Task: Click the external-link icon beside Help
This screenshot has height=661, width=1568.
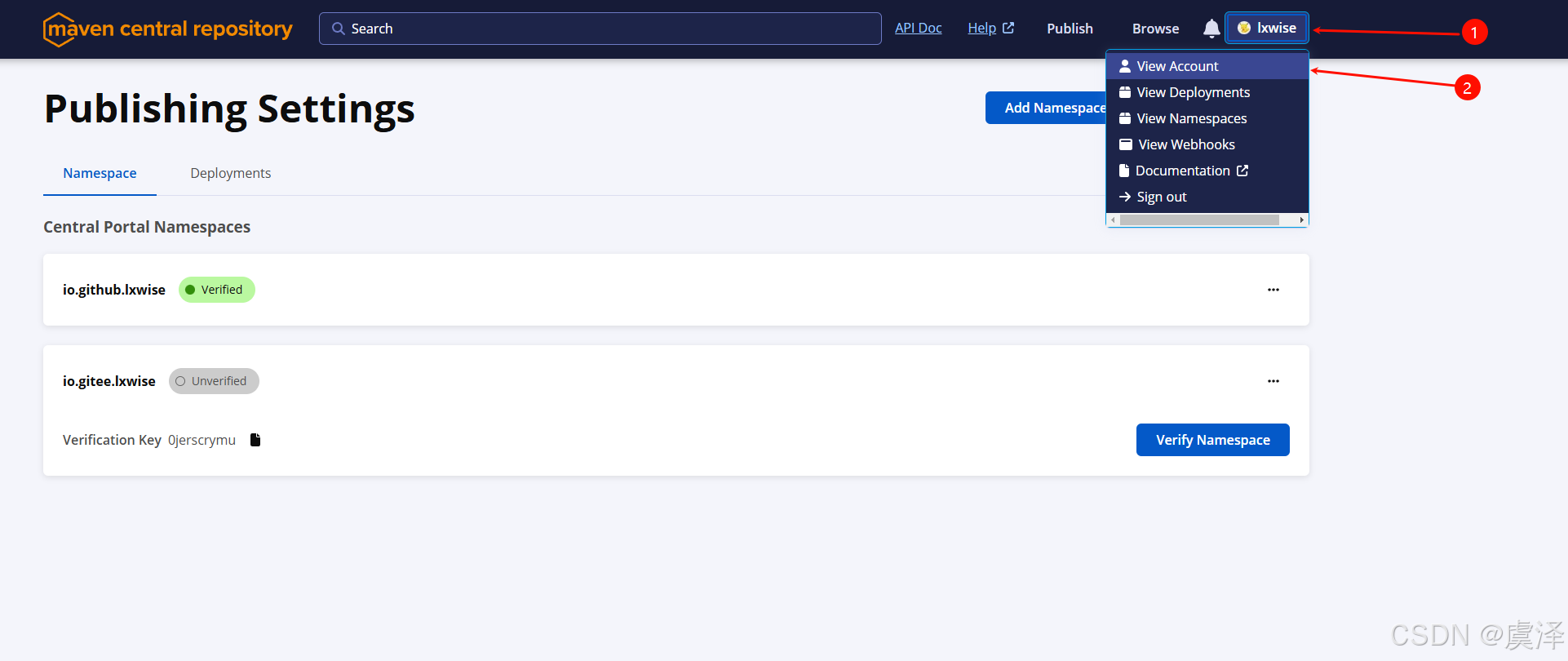Action: pos(1008,28)
